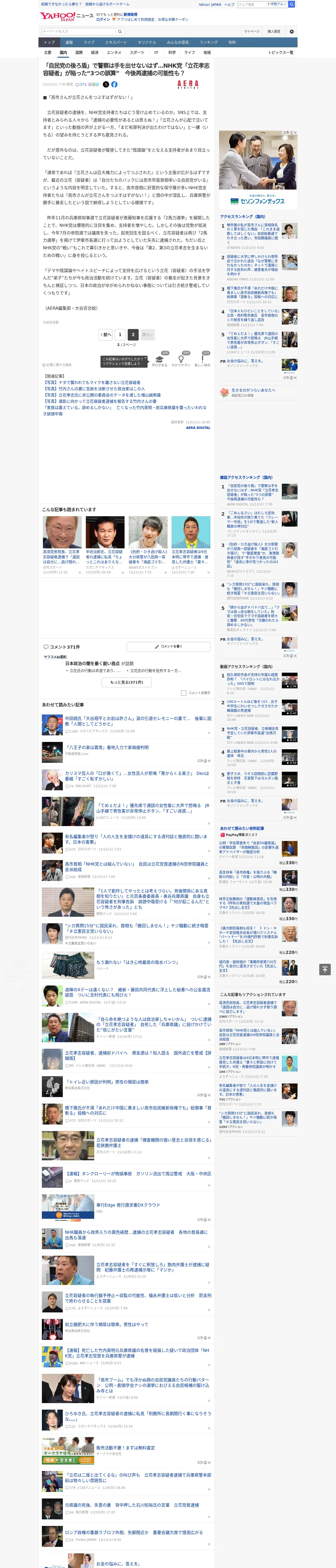The height and width of the screenshot is (1568, 336).
Task: Open the 国際 category
Action: pyautogui.click(x=79, y=52)
